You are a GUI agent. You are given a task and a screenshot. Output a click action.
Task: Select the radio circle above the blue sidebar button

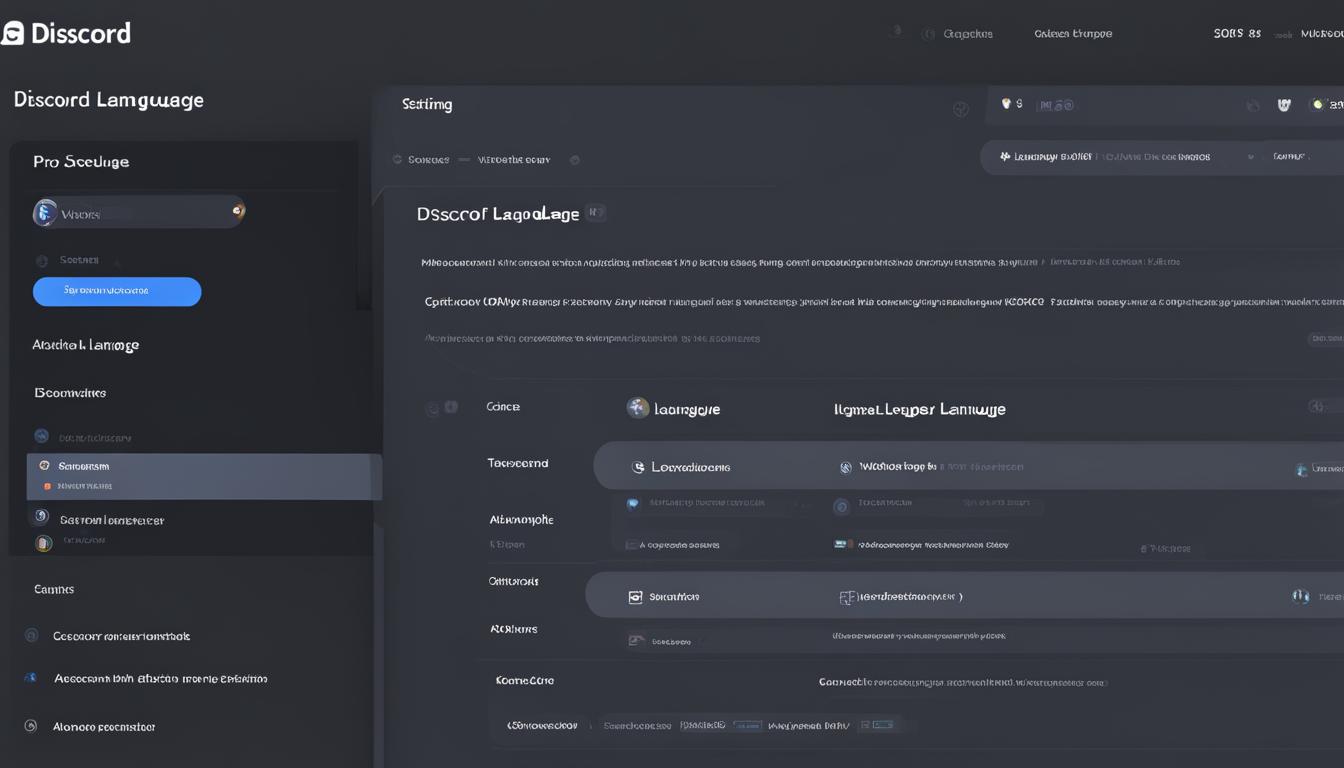tap(41, 261)
